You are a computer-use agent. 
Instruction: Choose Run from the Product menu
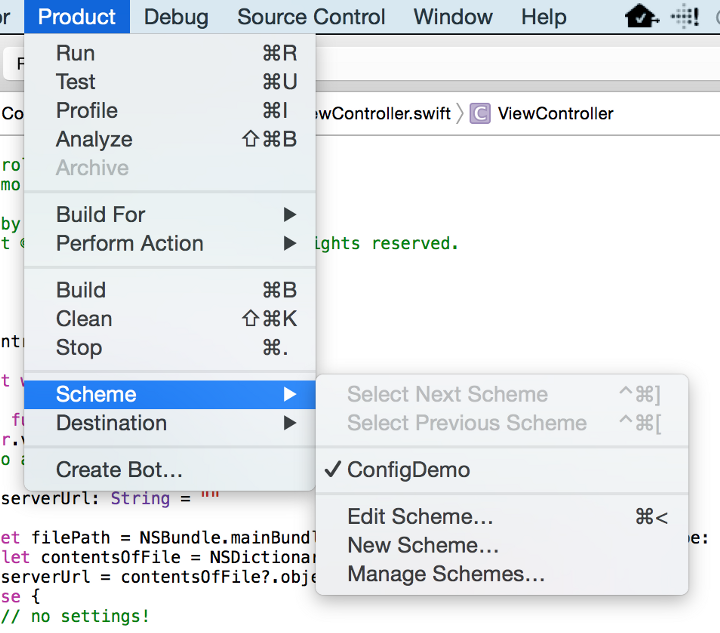click(x=76, y=53)
